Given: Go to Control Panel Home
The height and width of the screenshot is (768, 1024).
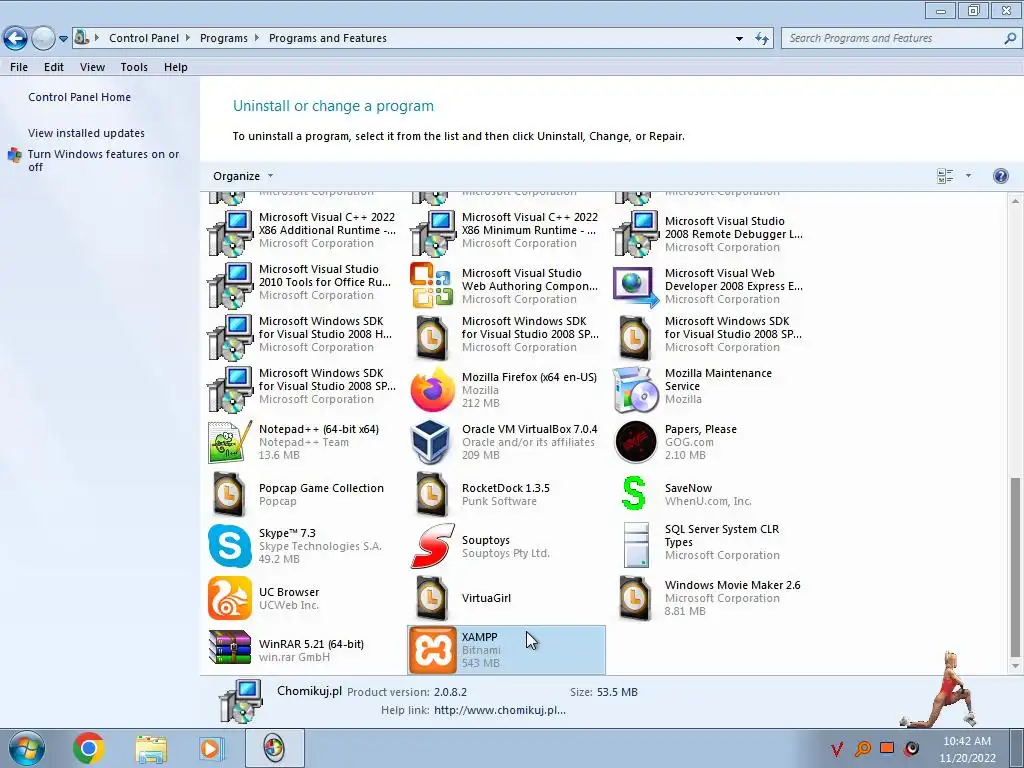Looking at the screenshot, I should (x=79, y=97).
